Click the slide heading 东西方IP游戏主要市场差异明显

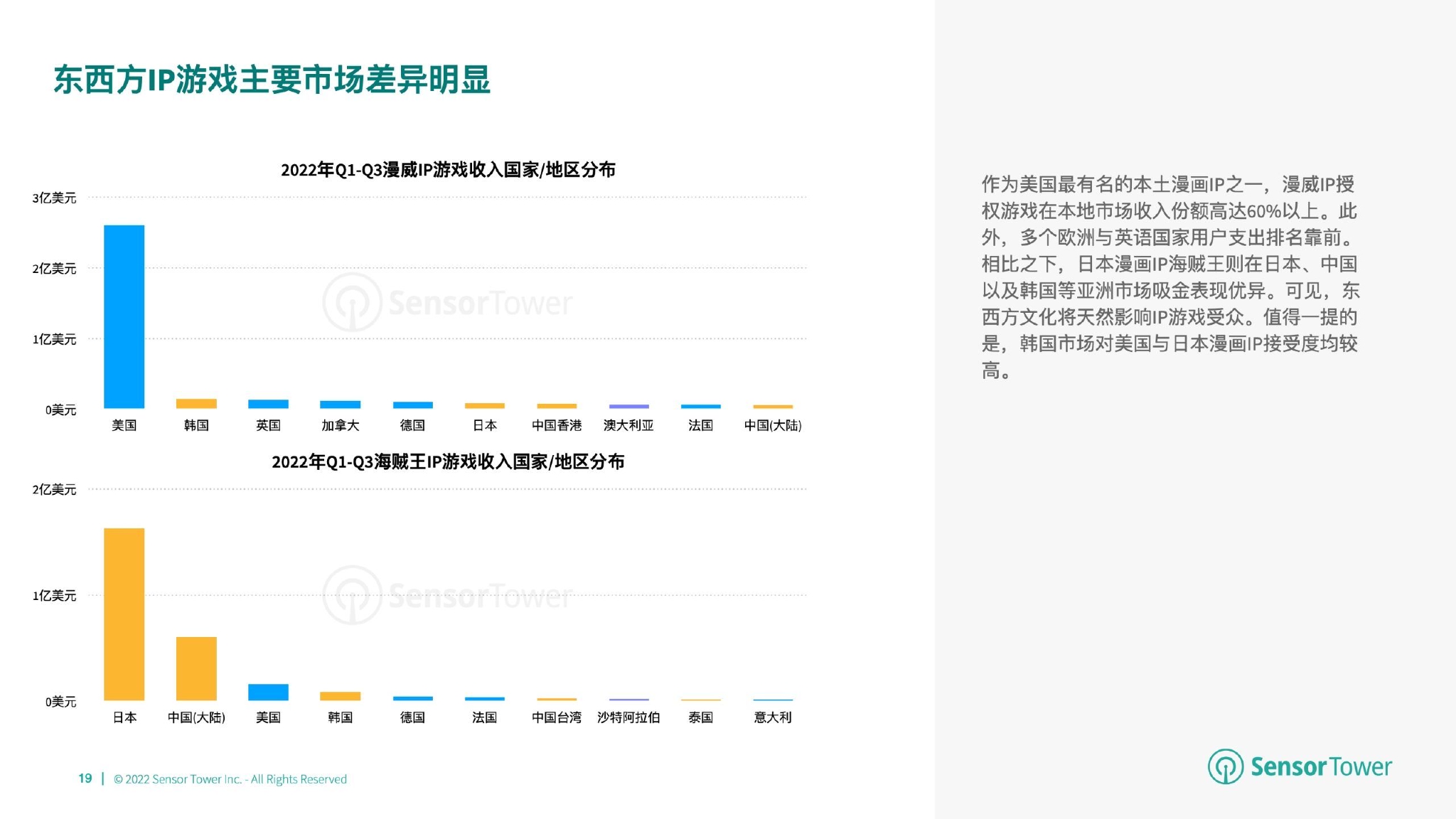click(272, 80)
